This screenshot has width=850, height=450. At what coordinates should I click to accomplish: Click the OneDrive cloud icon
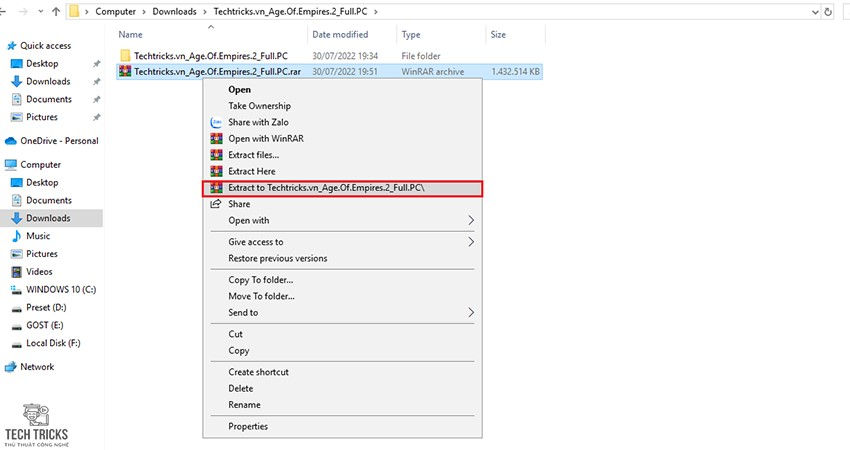point(10,141)
